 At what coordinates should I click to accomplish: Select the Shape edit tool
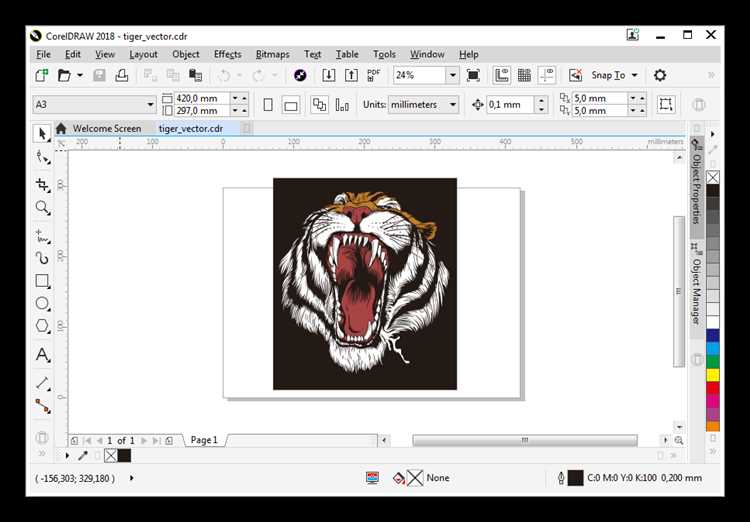[42, 157]
